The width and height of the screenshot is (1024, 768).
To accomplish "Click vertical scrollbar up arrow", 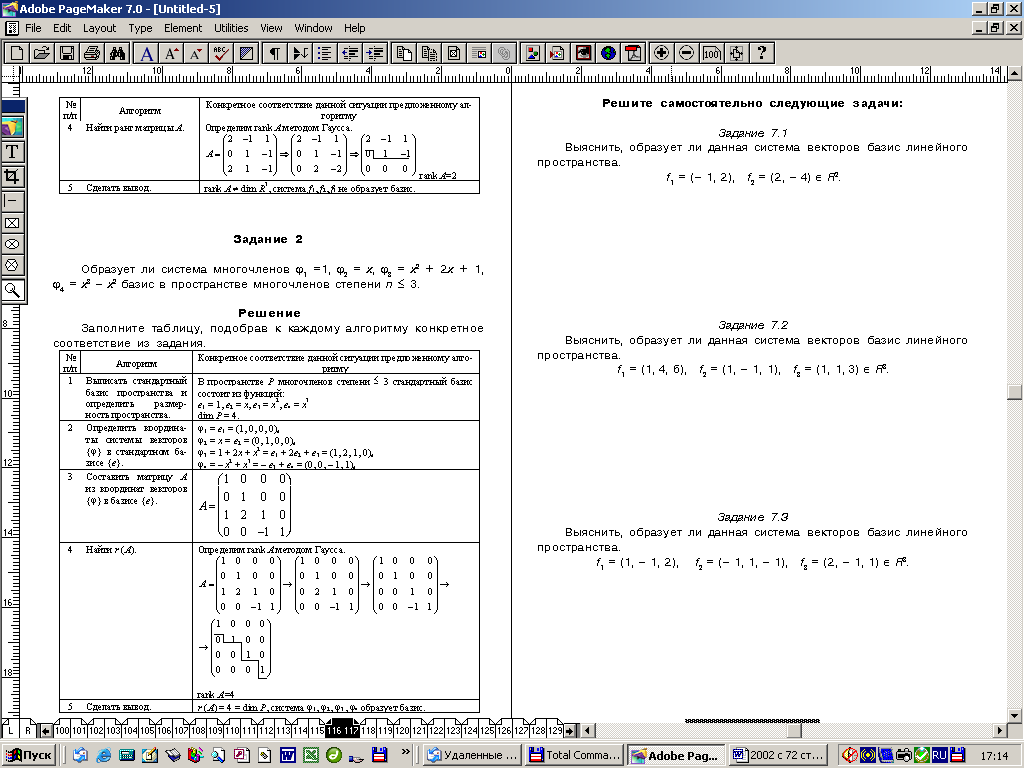I will (1015, 72).
